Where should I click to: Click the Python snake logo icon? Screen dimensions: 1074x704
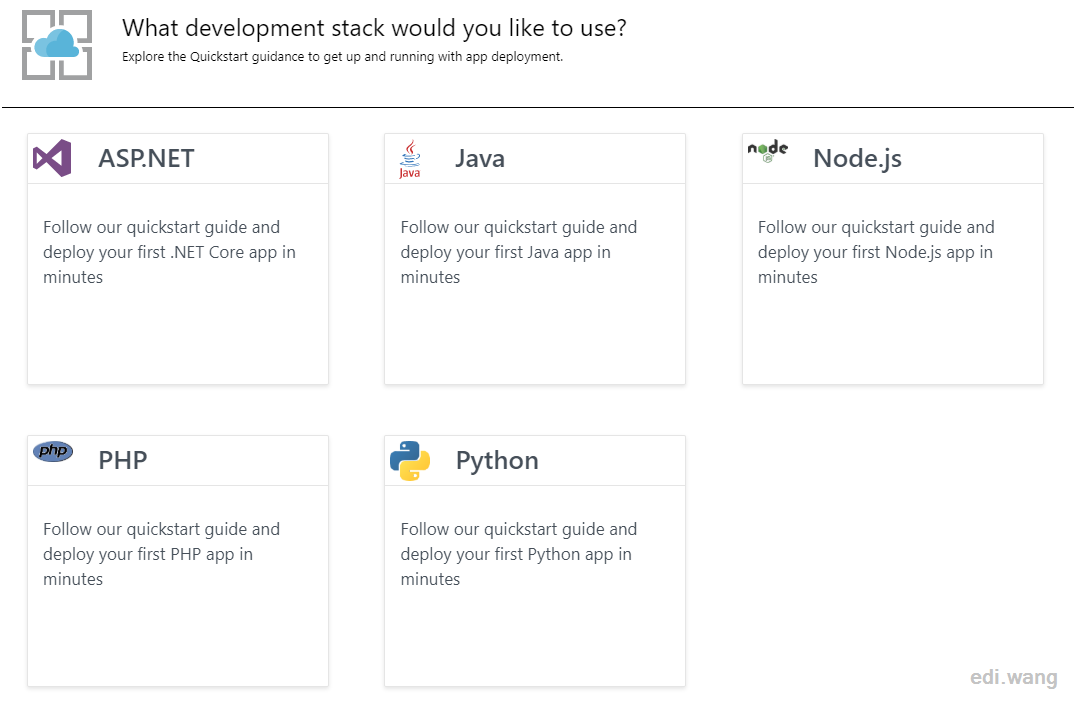point(410,461)
